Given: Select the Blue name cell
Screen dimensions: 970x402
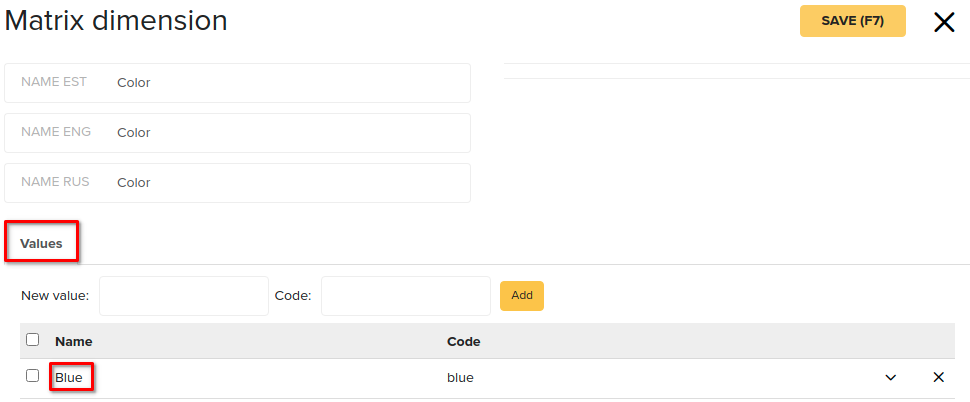Looking at the screenshot, I should [69, 377].
